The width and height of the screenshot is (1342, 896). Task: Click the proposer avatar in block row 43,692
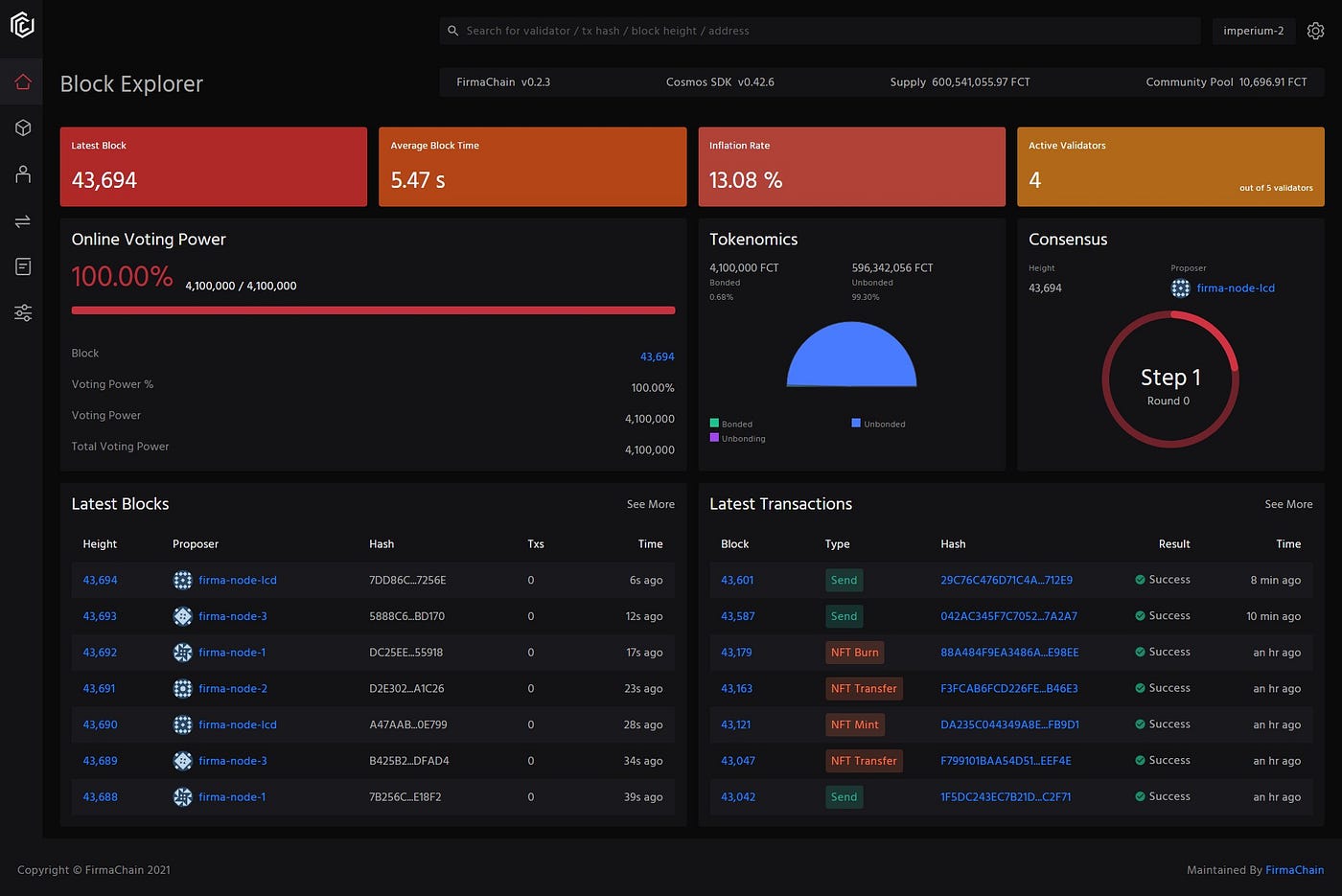pos(182,653)
